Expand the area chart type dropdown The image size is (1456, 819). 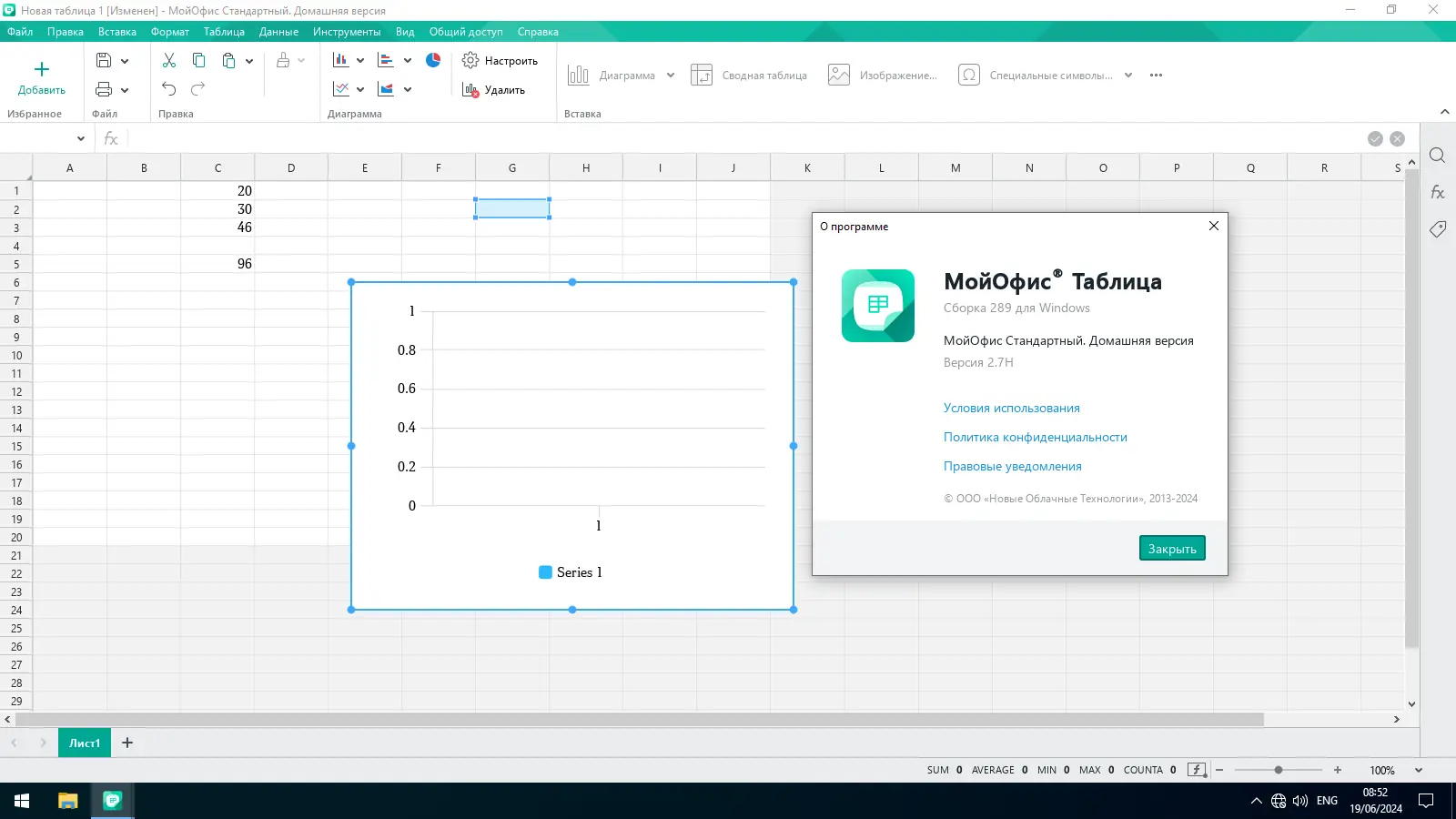pyautogui.click(x=408, y=90)
